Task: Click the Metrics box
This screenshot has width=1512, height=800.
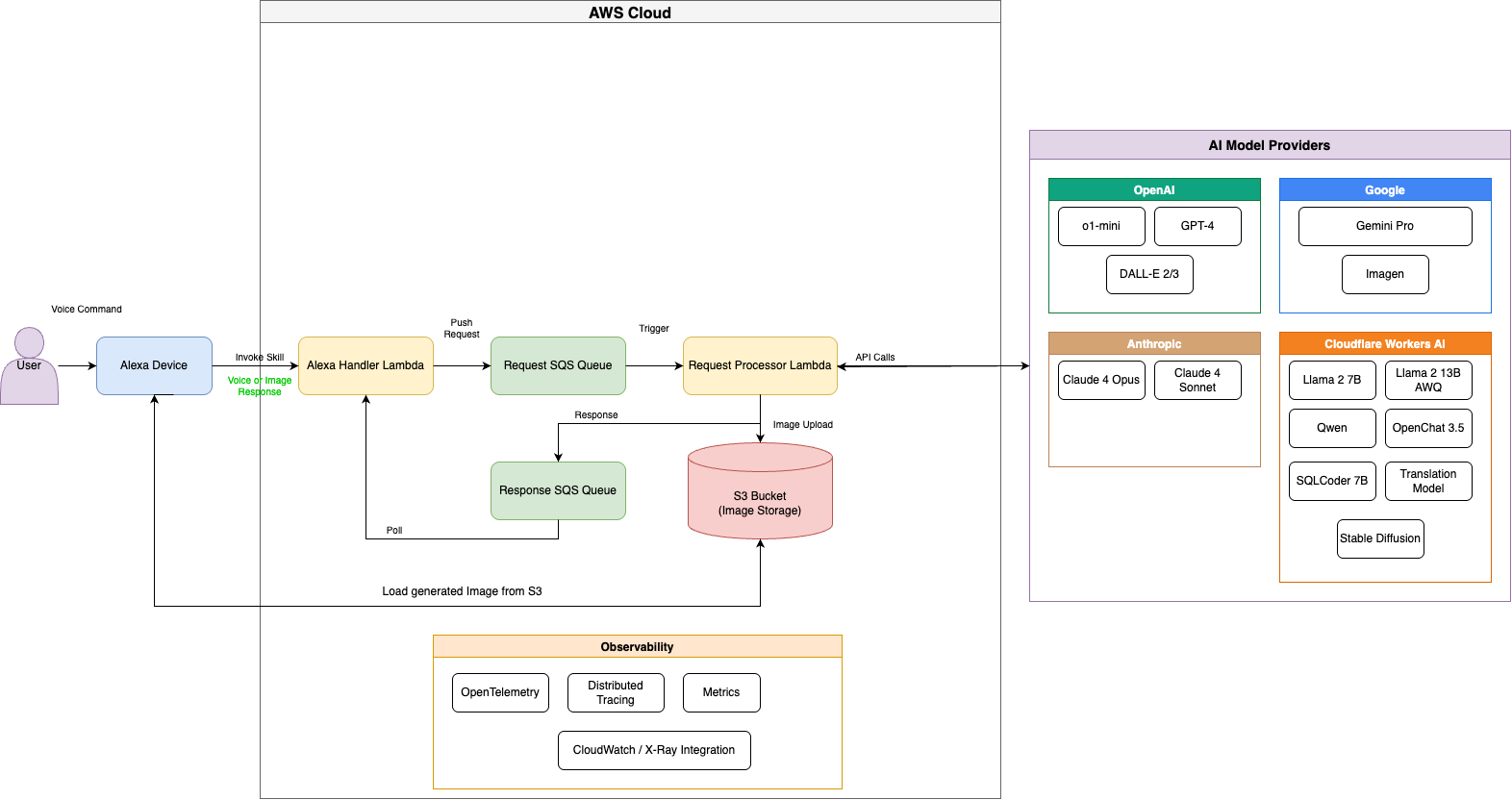Action: tap(721, 692)
